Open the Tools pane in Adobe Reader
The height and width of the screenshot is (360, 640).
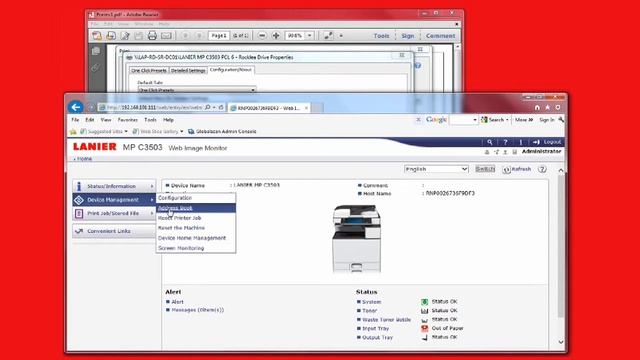[381, 36]
